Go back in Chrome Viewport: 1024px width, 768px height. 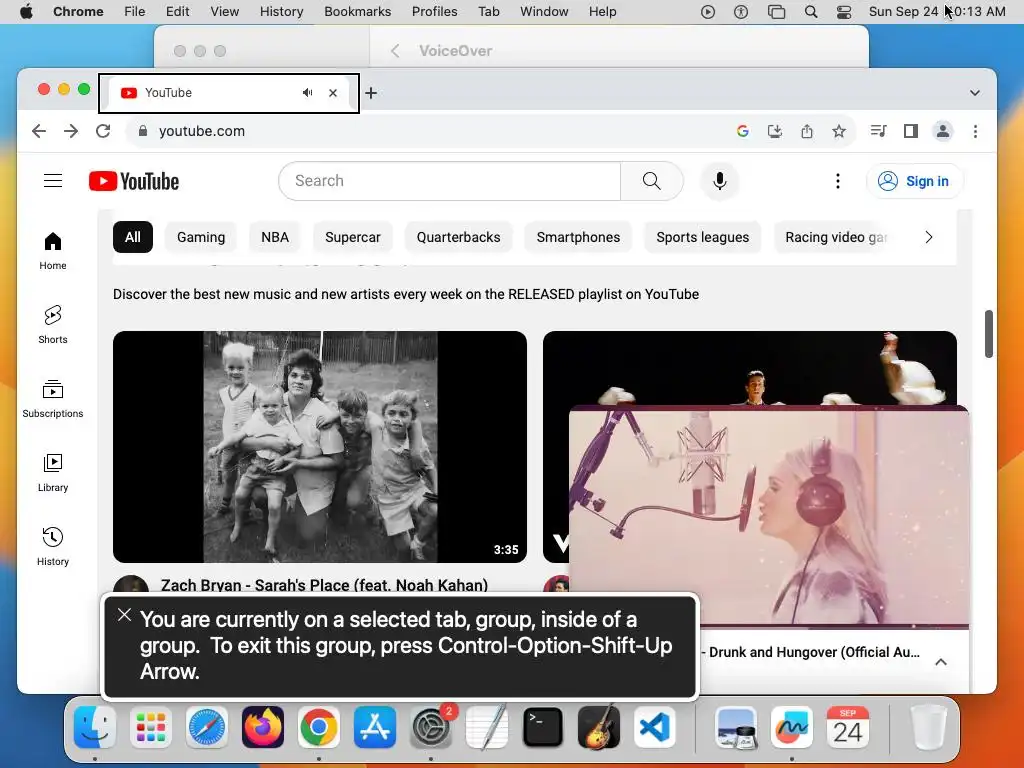tap(39, 131)
